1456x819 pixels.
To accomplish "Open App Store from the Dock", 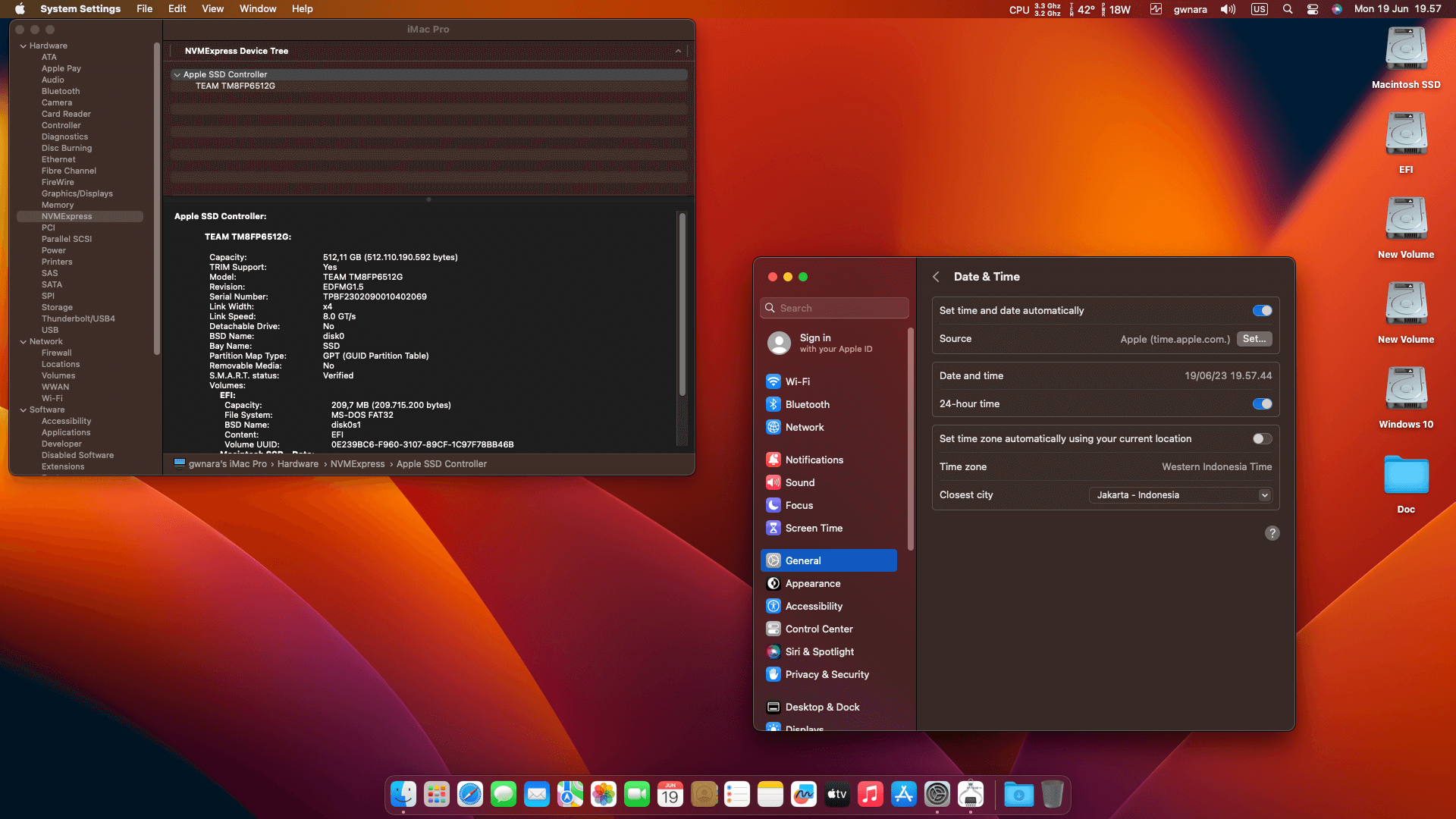I will point(904,794).
